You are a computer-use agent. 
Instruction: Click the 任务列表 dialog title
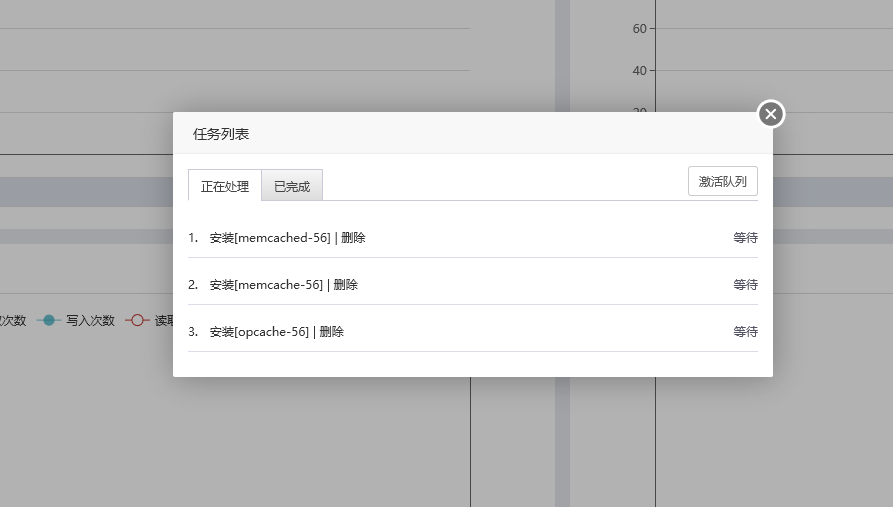click(x=221, y=134)
